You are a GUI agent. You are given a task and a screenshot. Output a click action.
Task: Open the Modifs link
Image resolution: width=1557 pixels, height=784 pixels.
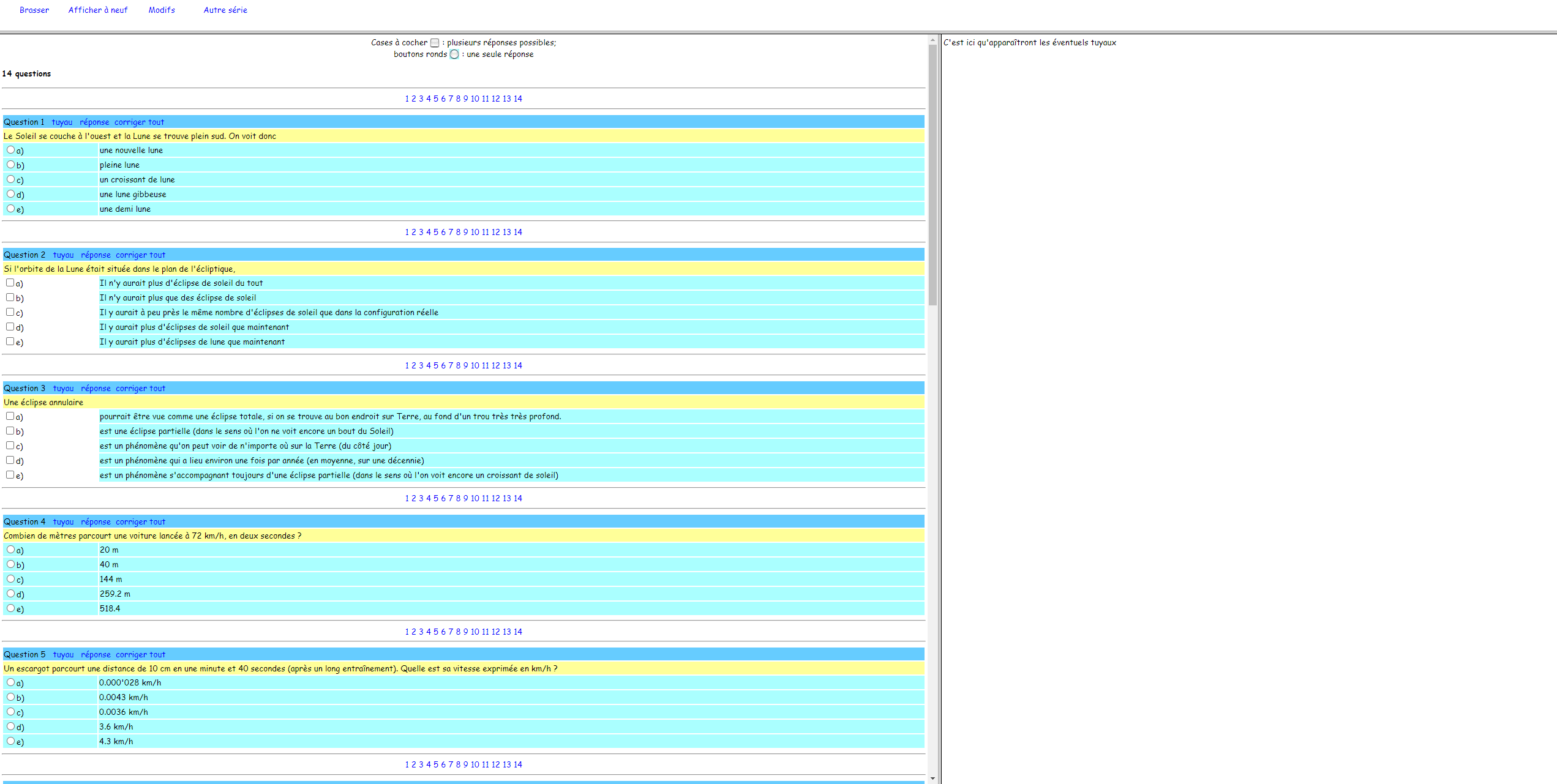pyautogui.click(x=162, y=10)
